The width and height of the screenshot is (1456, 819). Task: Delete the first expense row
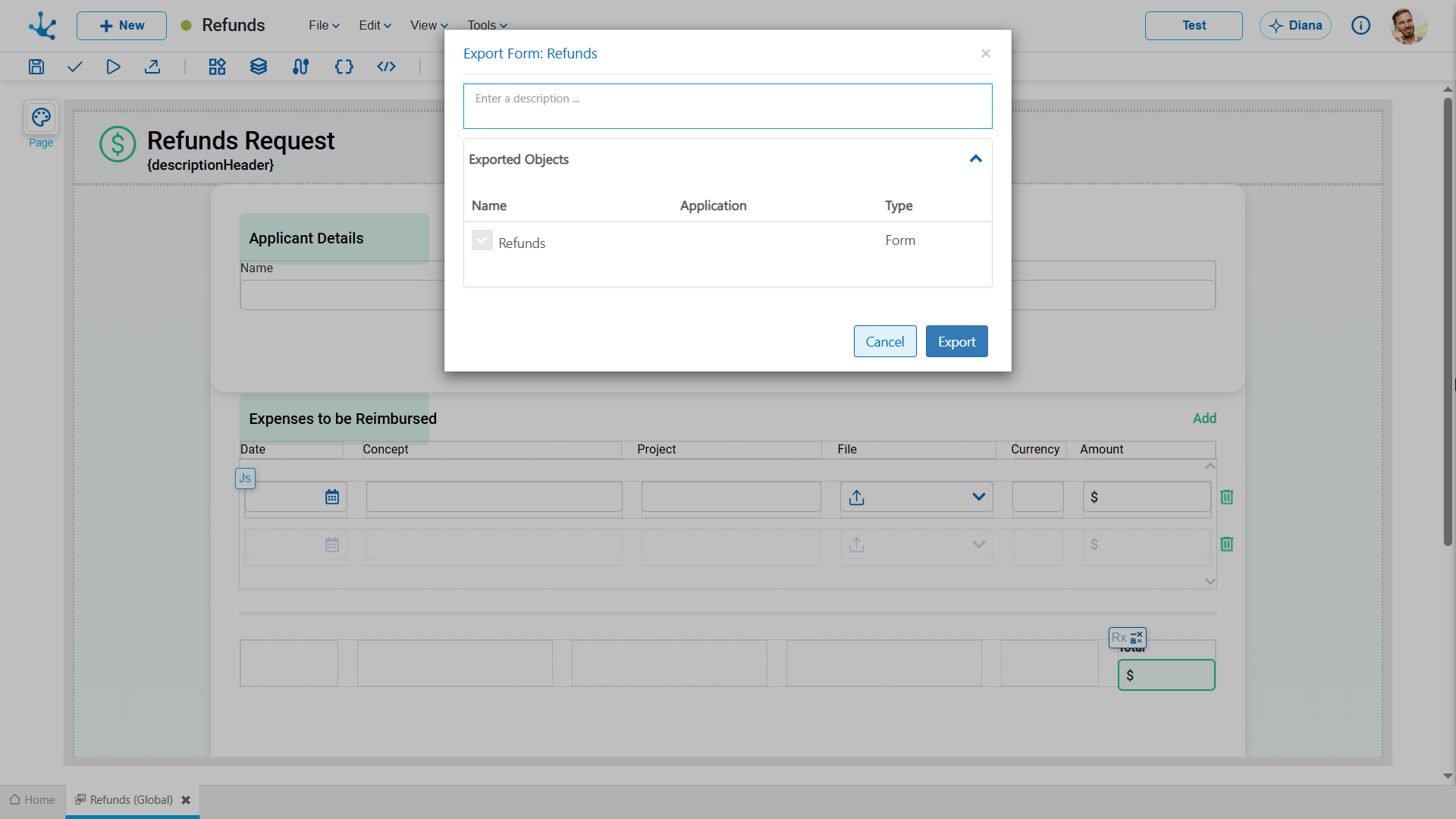[x=1227, y=497]
